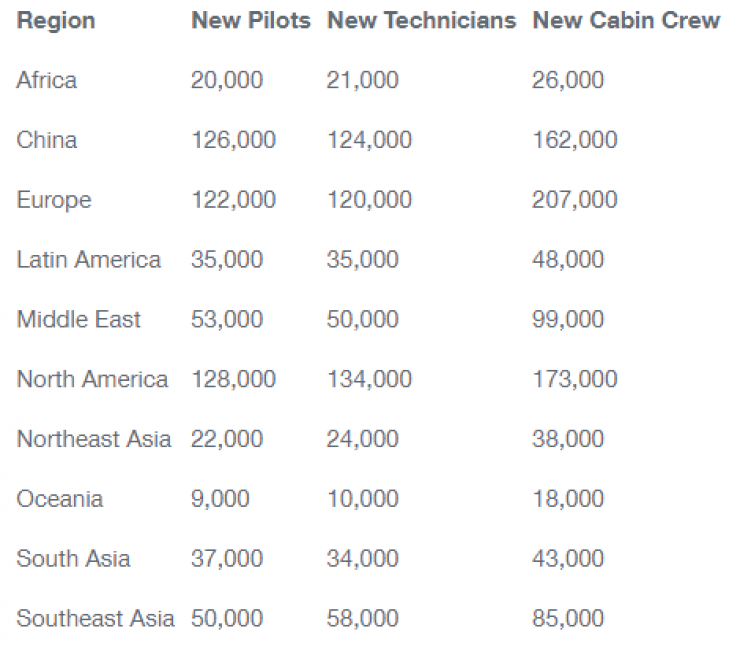Click the New Technicians column header
Viewport: 740px width, 658px height.
point(421,20)
